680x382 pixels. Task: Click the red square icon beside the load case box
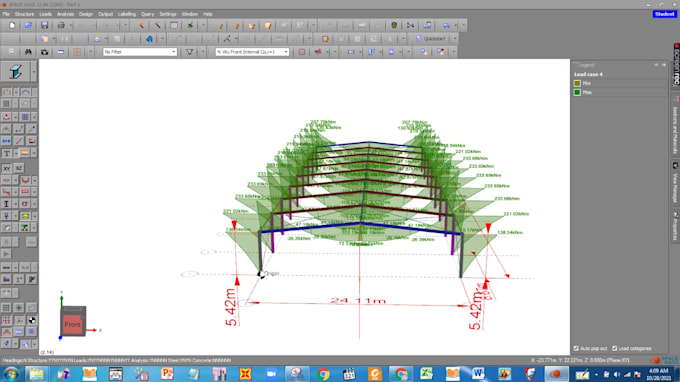pos(301,52)
